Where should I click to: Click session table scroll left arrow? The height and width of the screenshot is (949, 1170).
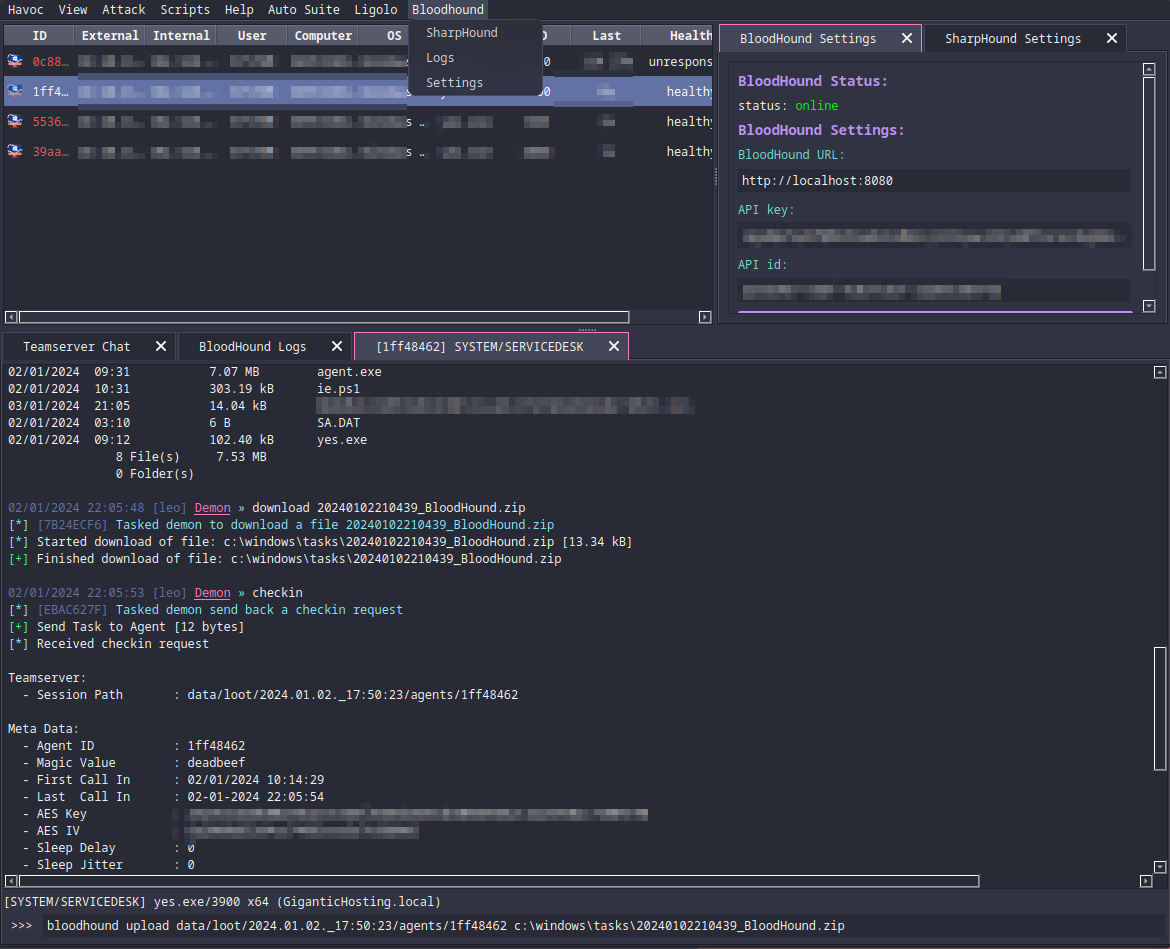tap(11, 317)
